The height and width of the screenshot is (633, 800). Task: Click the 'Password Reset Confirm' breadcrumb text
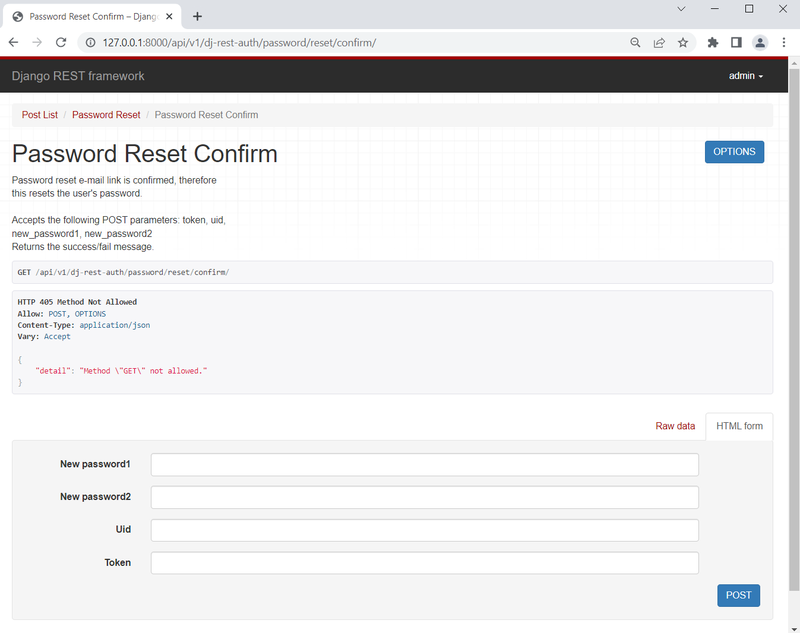(x=206, y=115)
